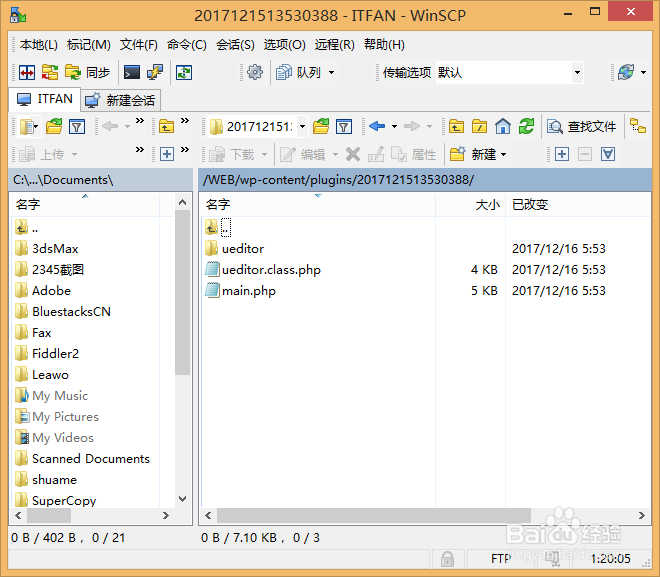
Task: Select ueditor.class.php file
Action: 271,270
